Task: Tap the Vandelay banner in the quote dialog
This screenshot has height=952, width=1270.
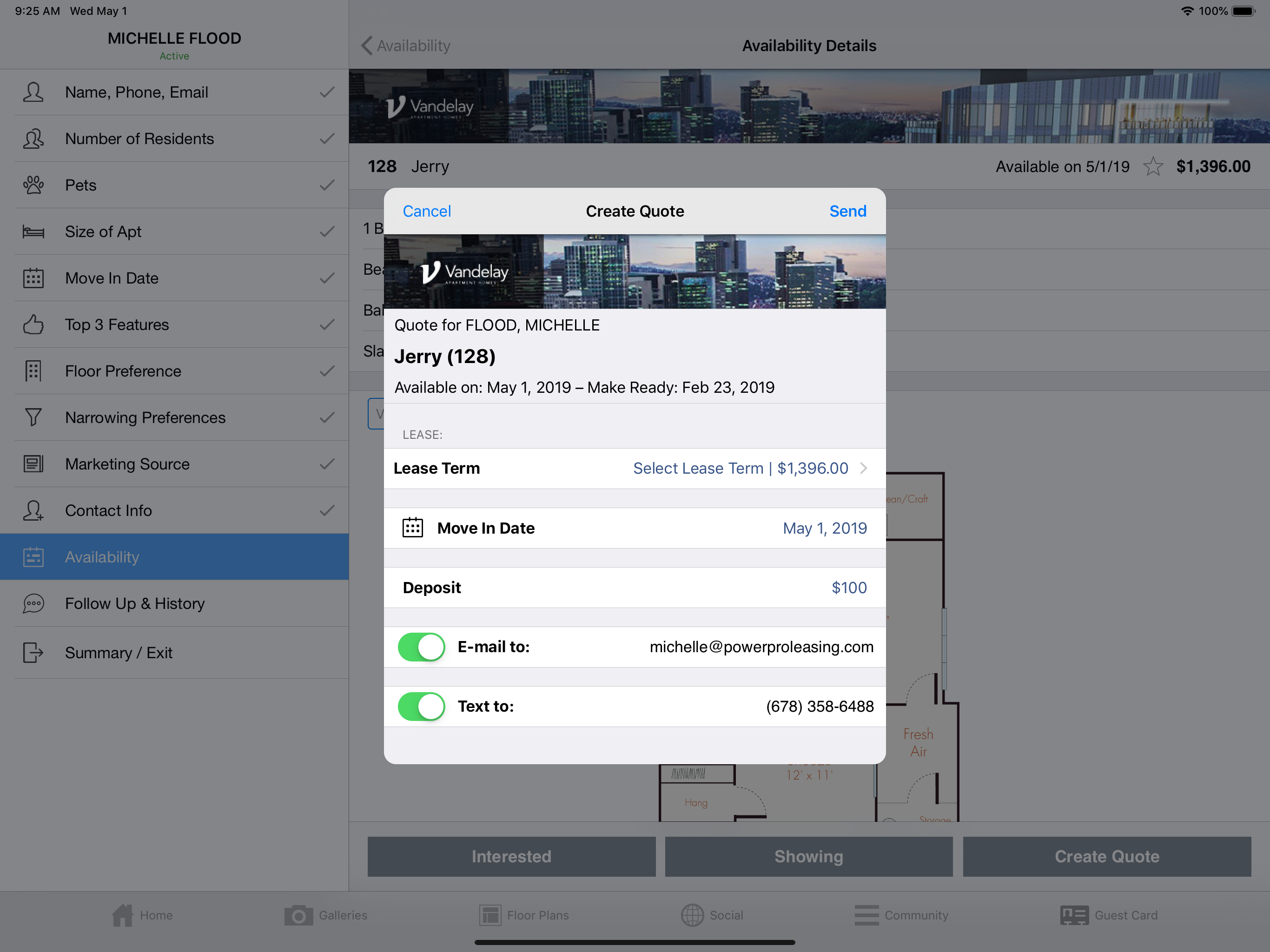Action: (635, 271)
